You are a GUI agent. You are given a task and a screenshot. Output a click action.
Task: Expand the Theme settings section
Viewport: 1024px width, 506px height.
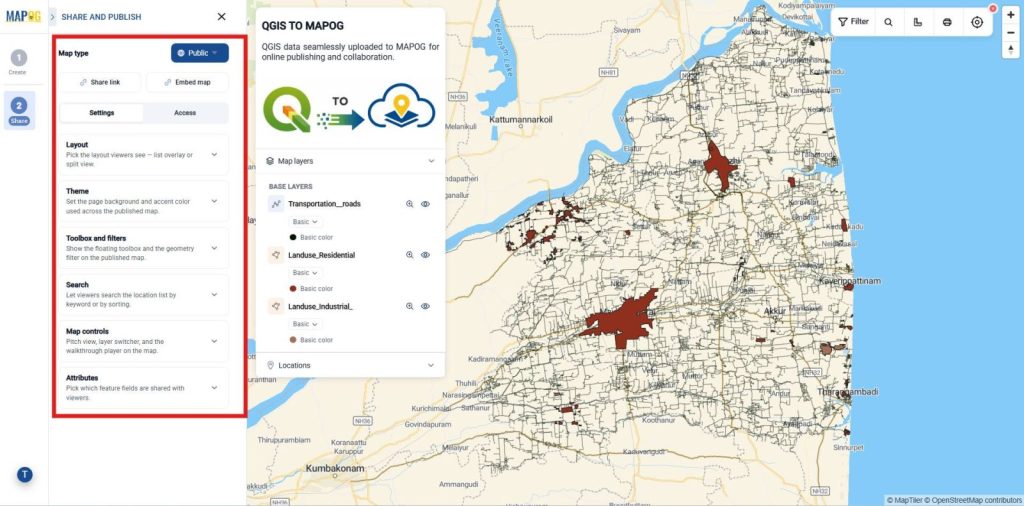click(x=144, y=201)
